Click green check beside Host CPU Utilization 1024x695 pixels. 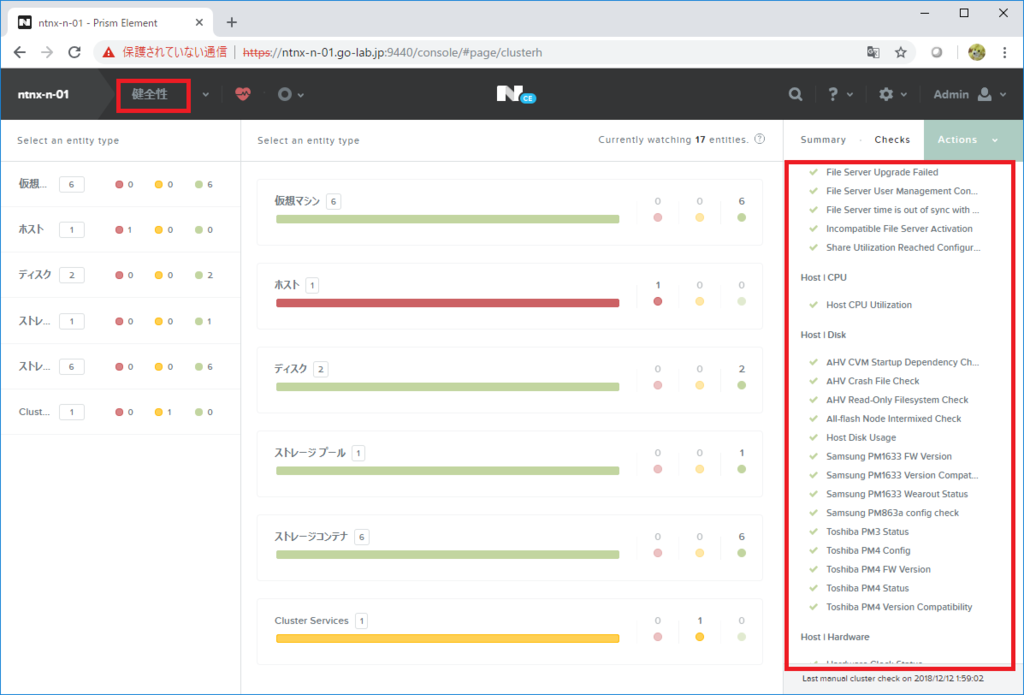point(813,304)
